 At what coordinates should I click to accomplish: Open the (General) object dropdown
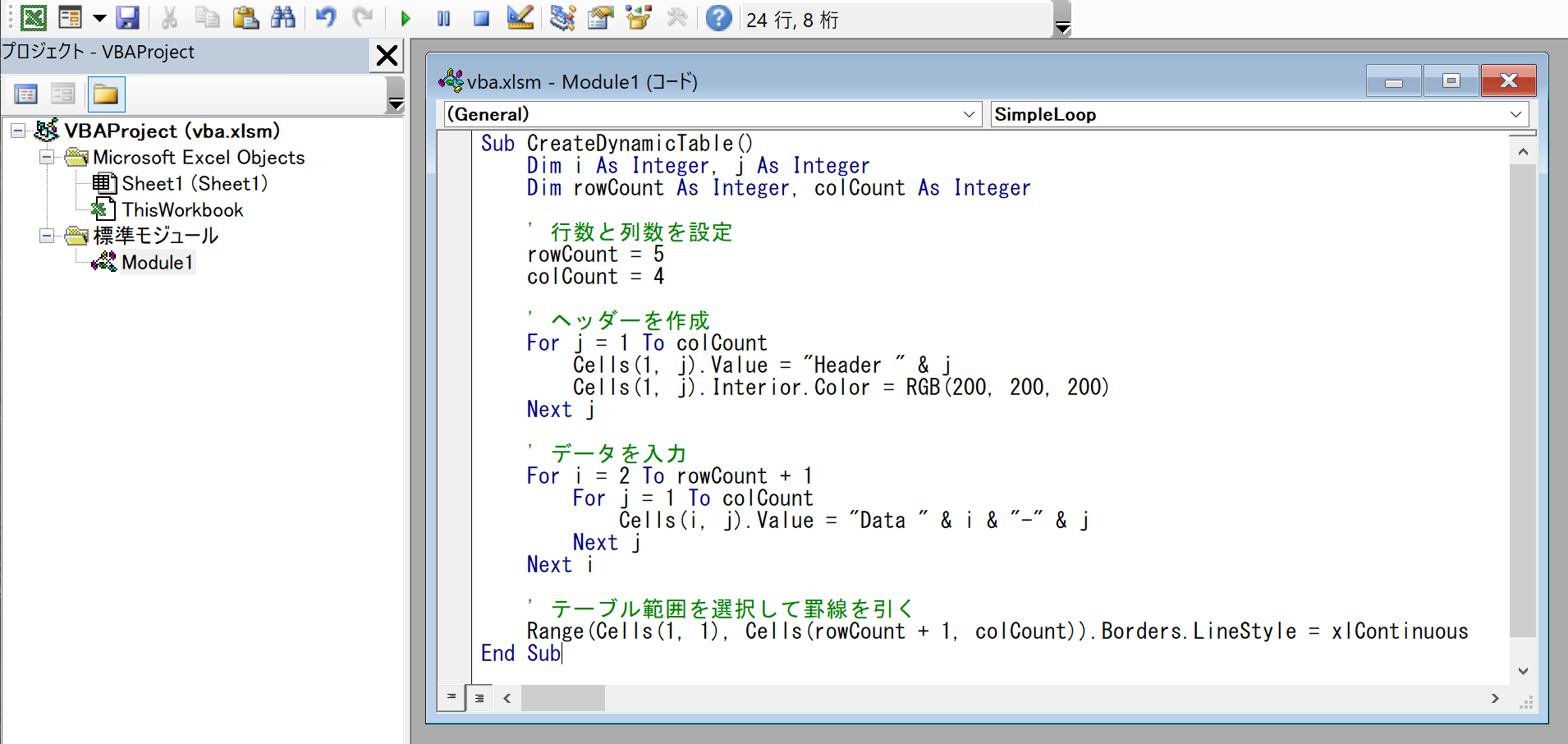pos(970,114)
